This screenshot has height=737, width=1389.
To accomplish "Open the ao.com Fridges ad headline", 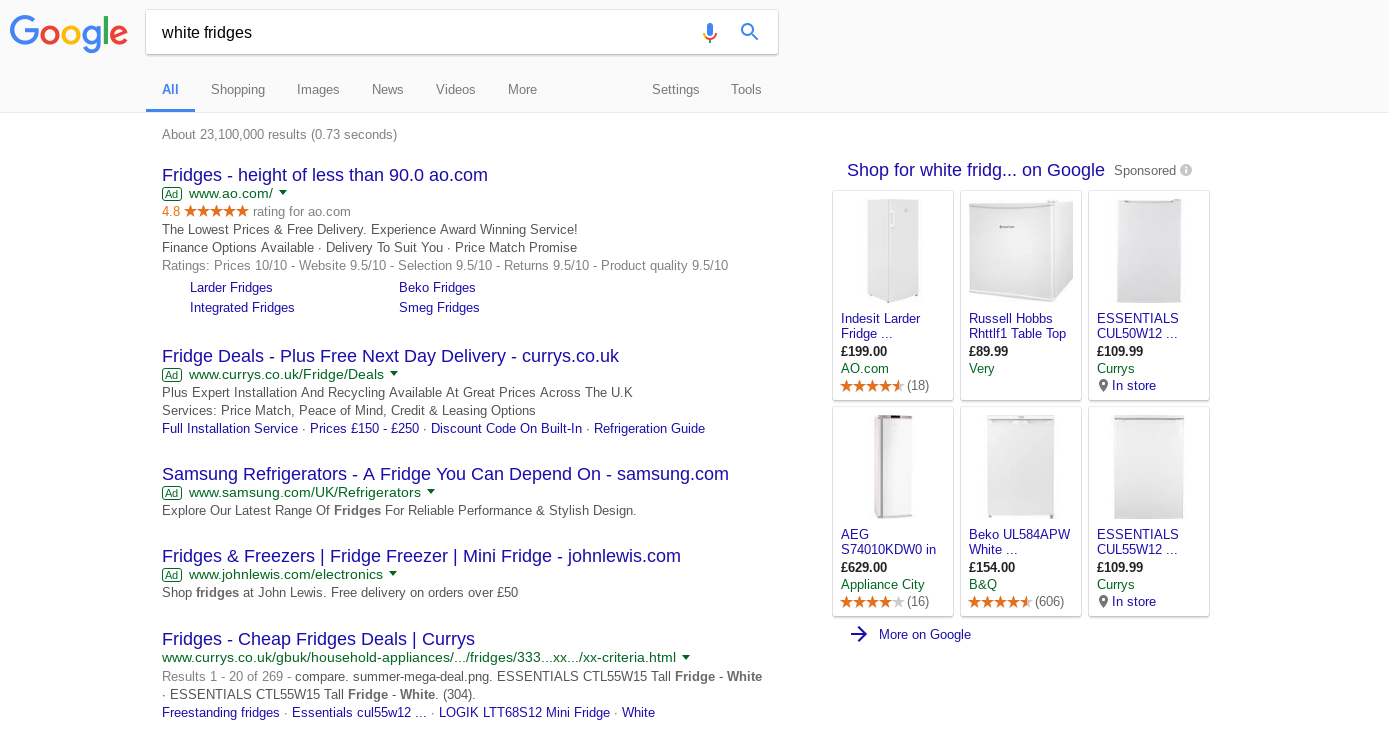I will (325, 175).
